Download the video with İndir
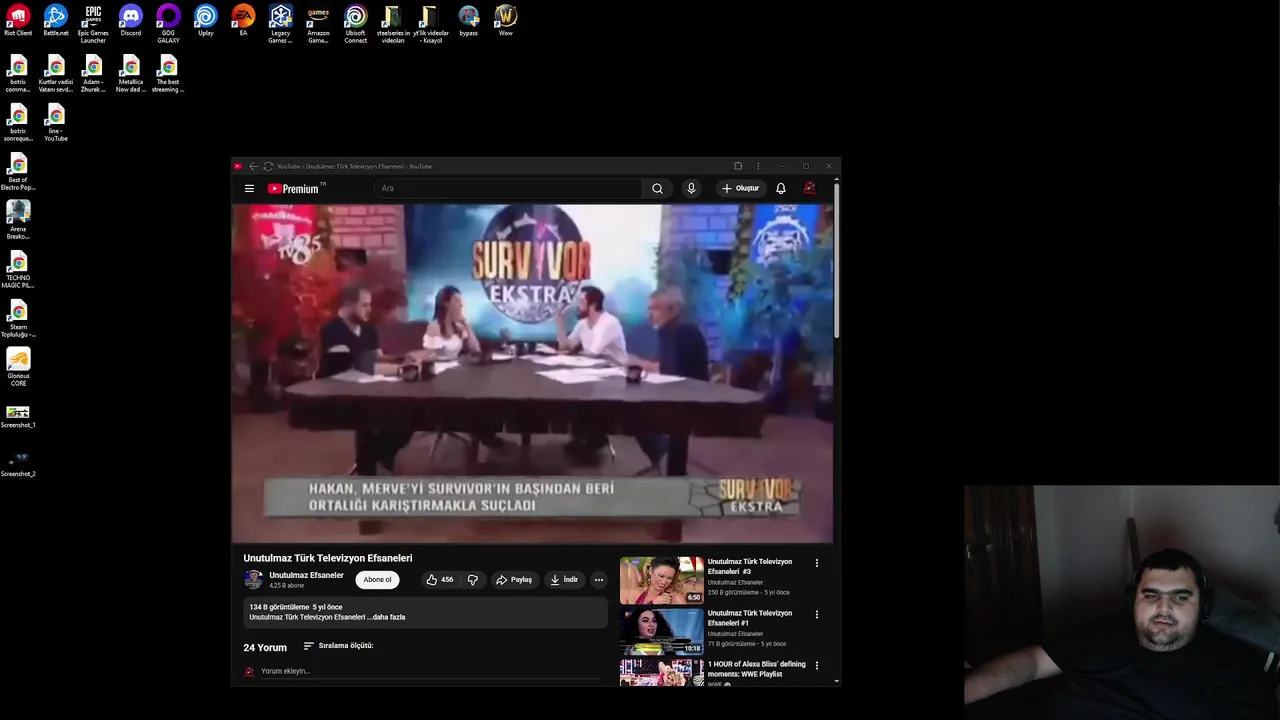The image size is (1280, 720). [x=564, y=580]
